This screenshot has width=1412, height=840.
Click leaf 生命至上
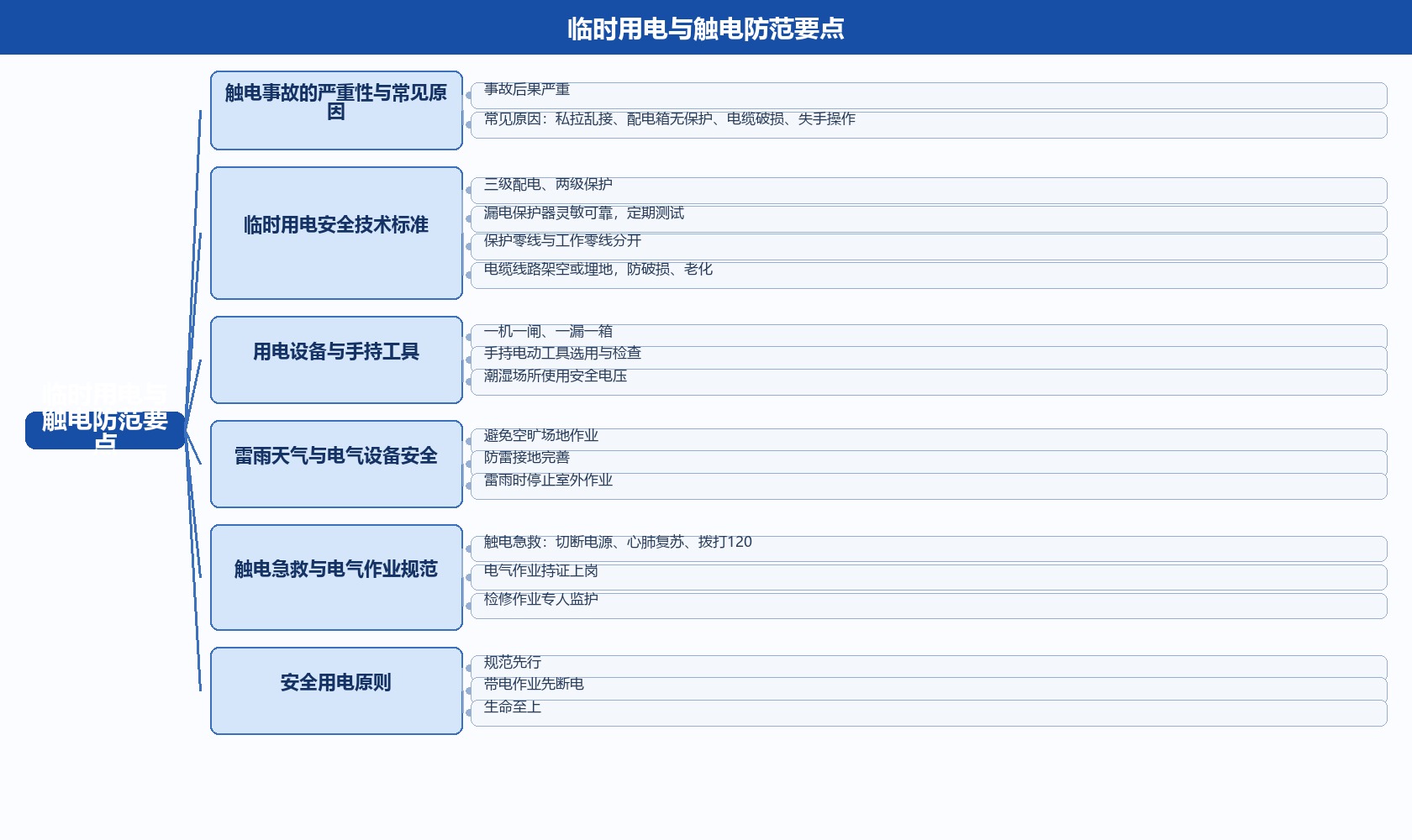coord(929,713)
